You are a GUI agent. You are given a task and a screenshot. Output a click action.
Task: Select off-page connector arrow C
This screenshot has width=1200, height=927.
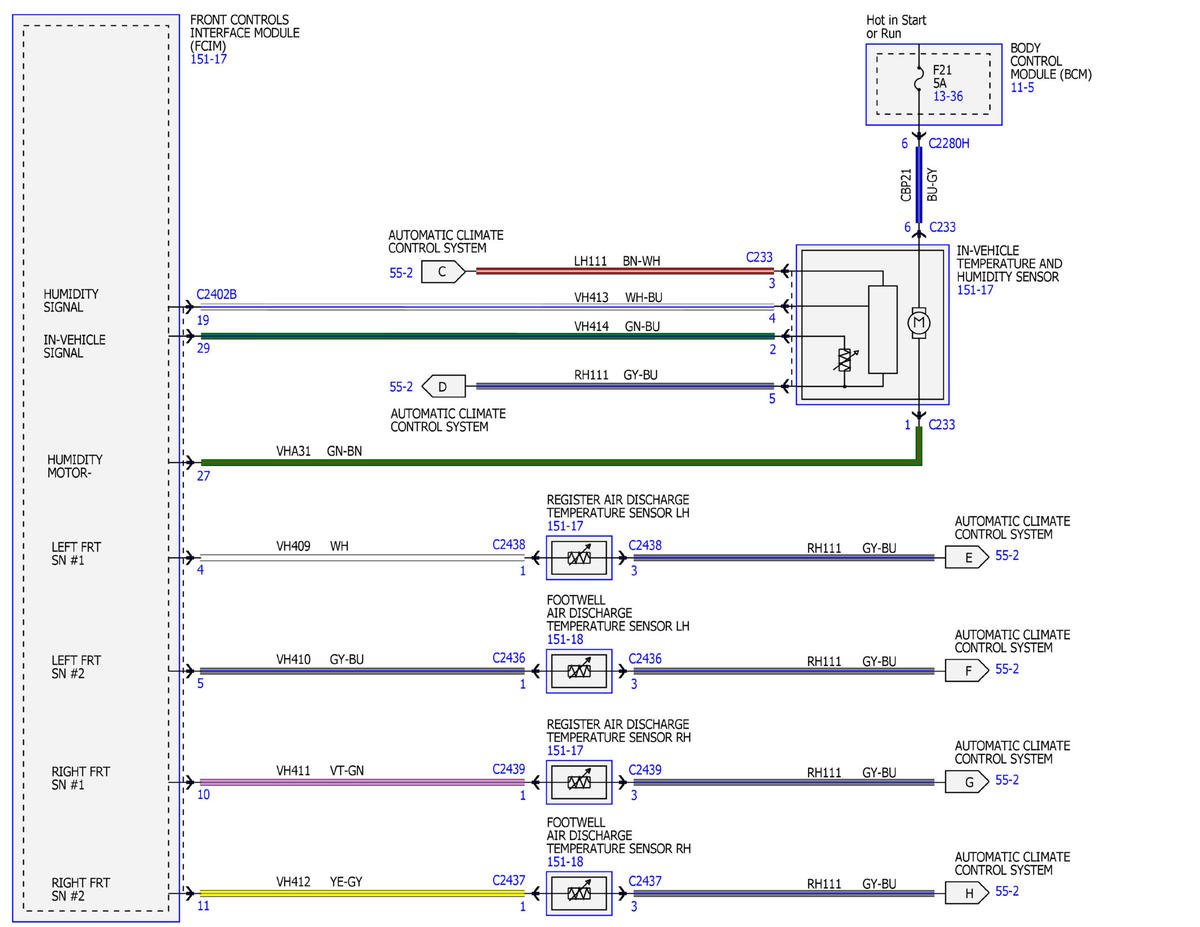click(x=444, y=270)
